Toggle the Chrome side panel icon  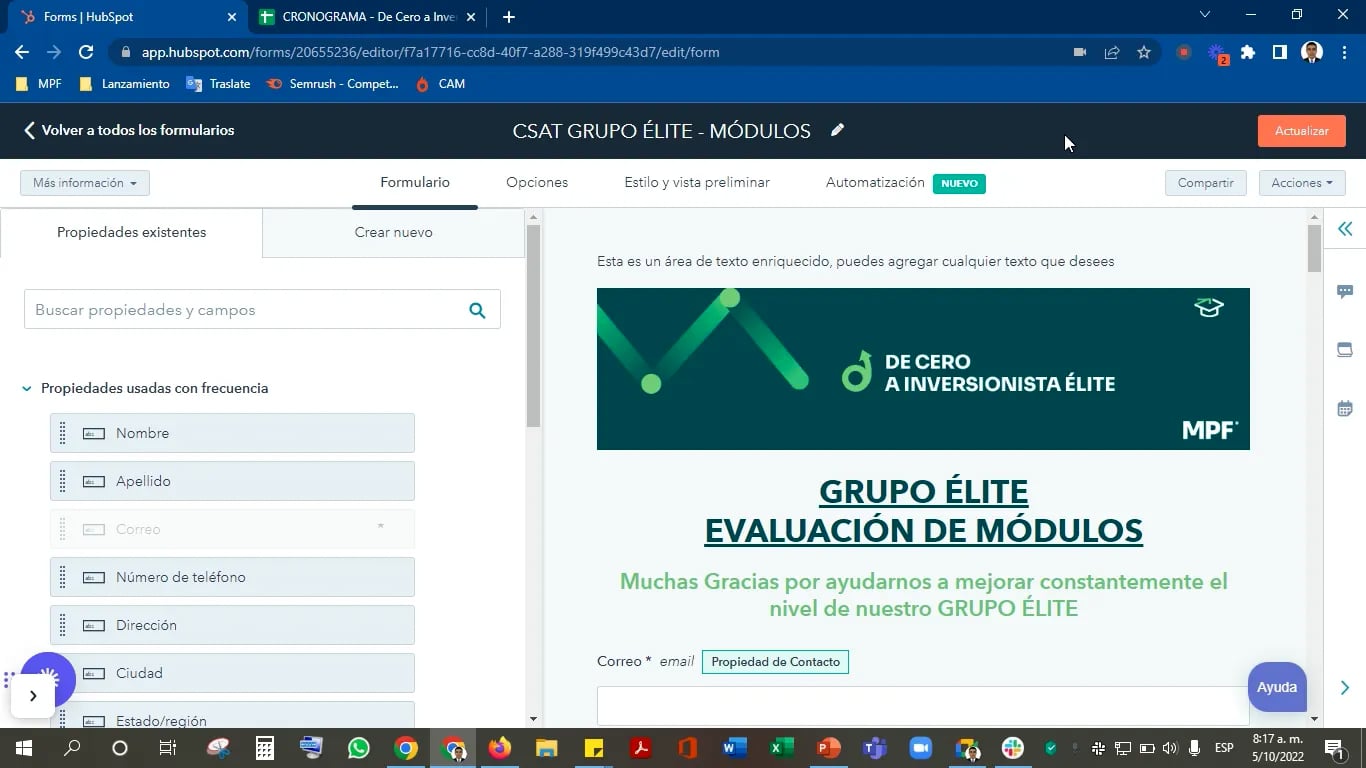(1279, 52)
